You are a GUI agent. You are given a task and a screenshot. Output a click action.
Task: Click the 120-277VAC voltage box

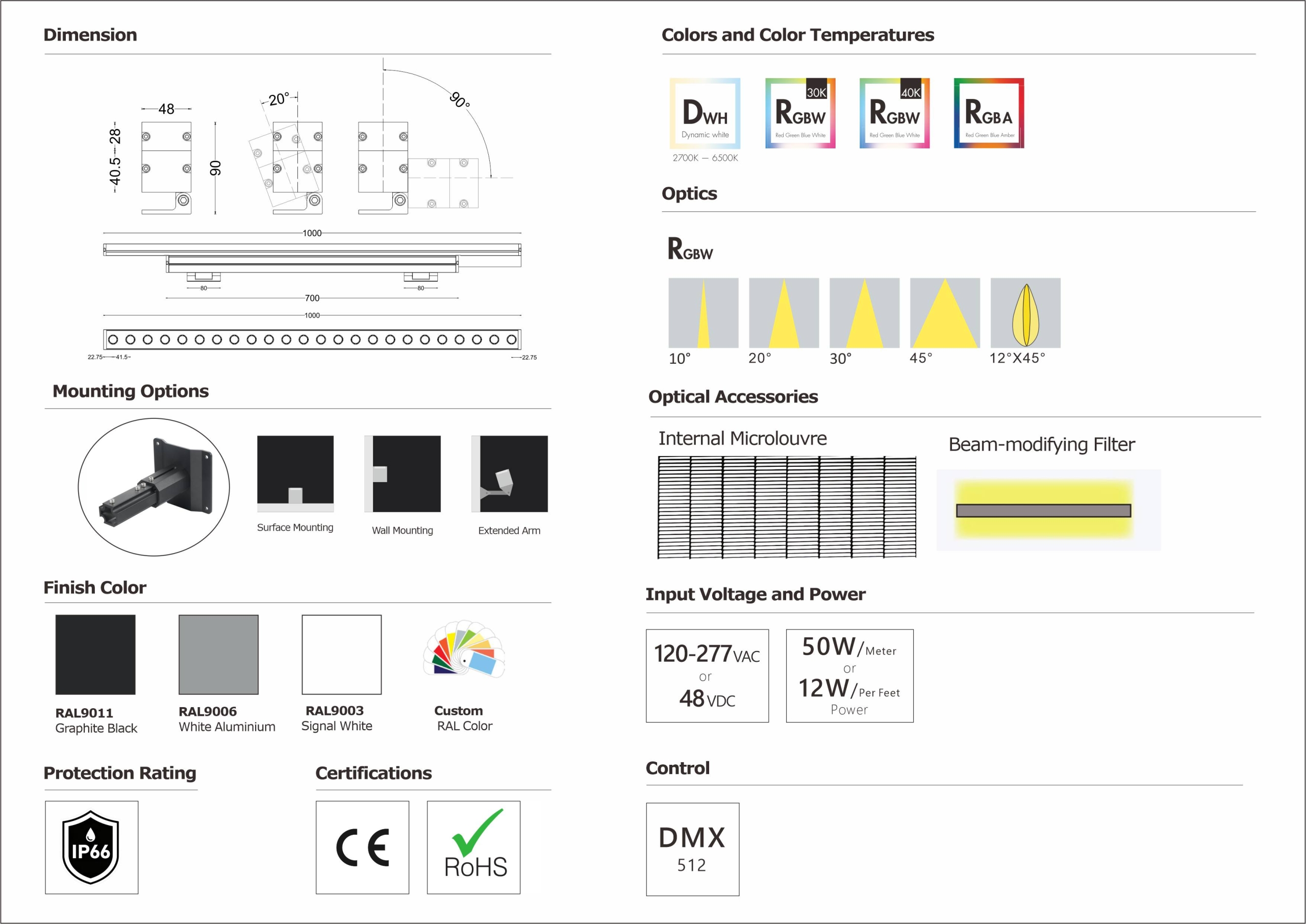707,676
